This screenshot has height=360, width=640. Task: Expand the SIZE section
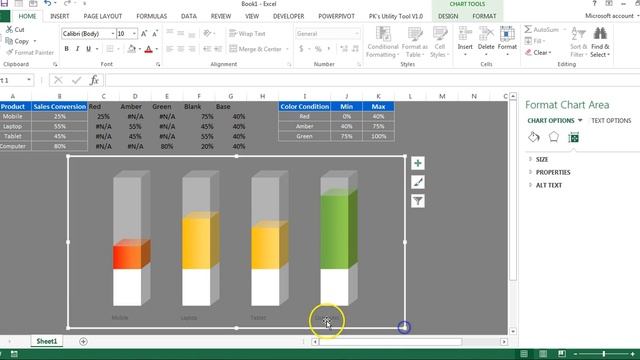tap(542, 159)
